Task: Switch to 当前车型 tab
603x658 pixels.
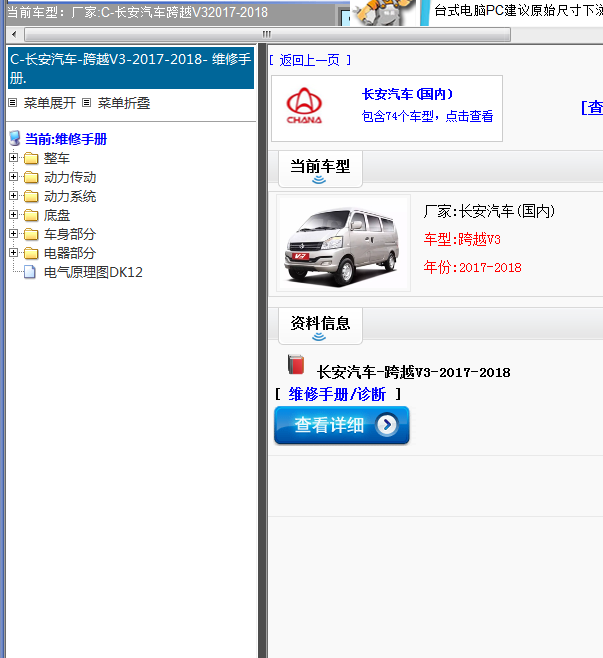Action: click(320, 169)
